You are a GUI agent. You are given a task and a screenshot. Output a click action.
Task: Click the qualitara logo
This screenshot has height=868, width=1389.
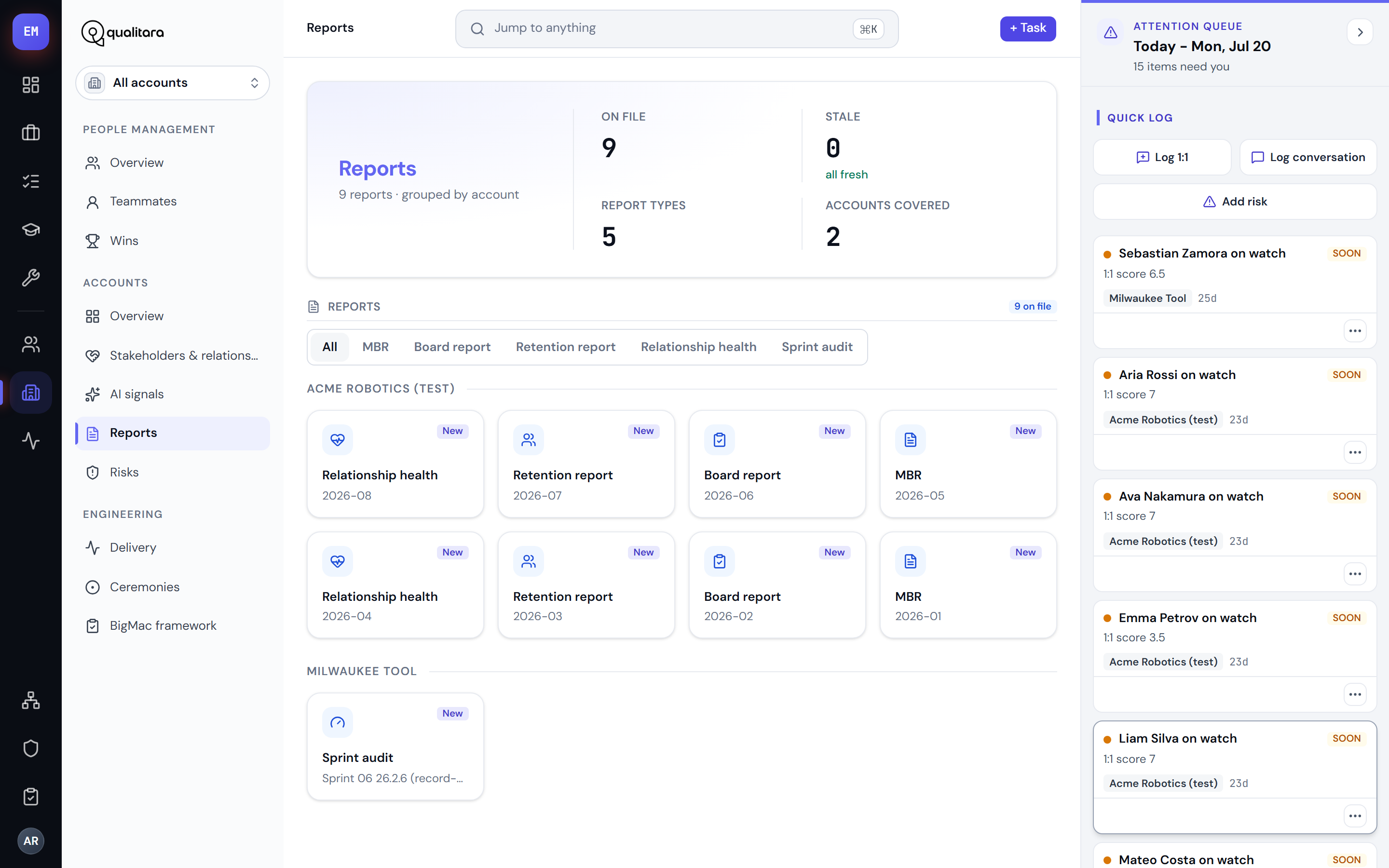tap(122, 33)
